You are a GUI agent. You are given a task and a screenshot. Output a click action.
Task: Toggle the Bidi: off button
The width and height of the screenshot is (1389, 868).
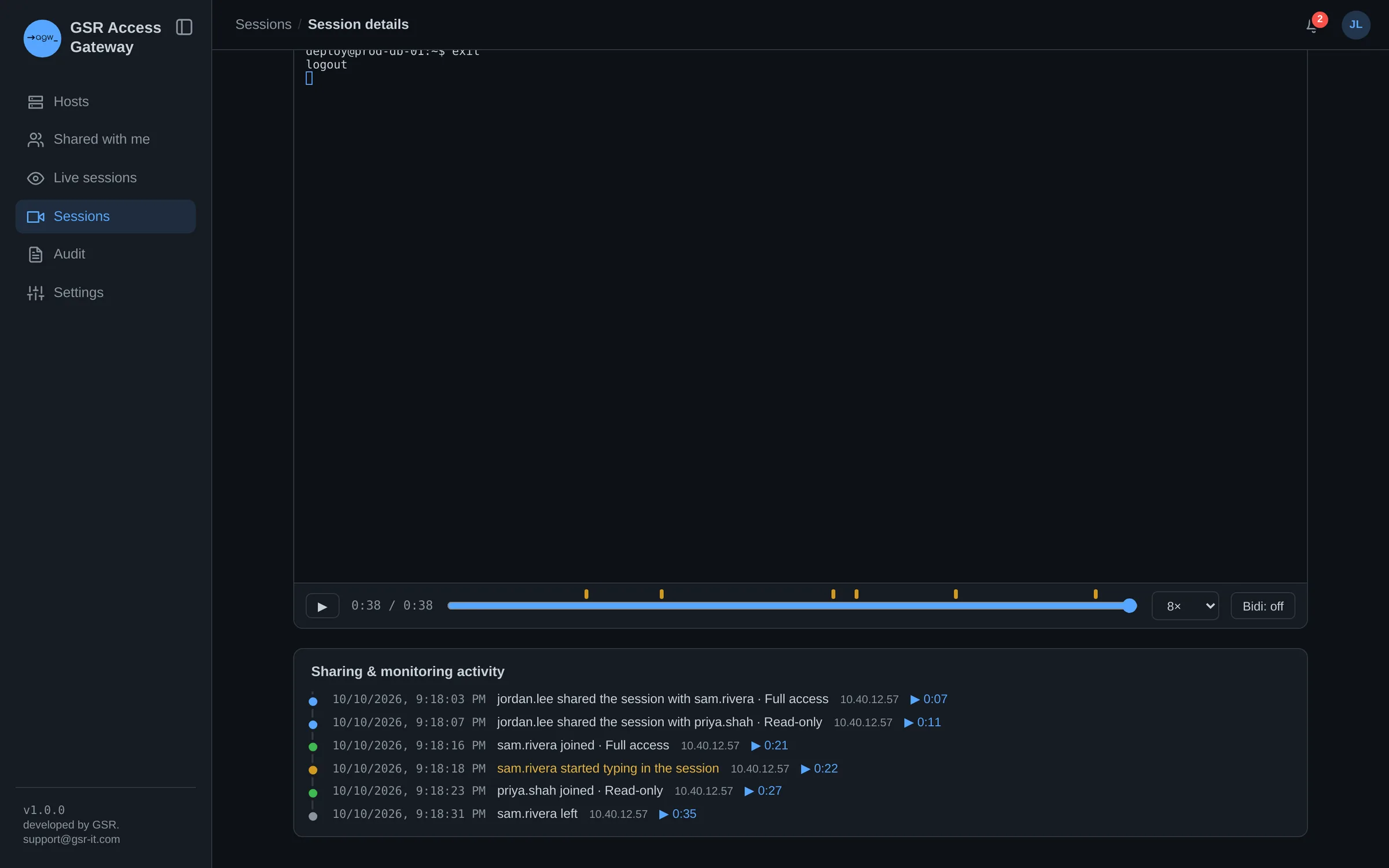1263,606
